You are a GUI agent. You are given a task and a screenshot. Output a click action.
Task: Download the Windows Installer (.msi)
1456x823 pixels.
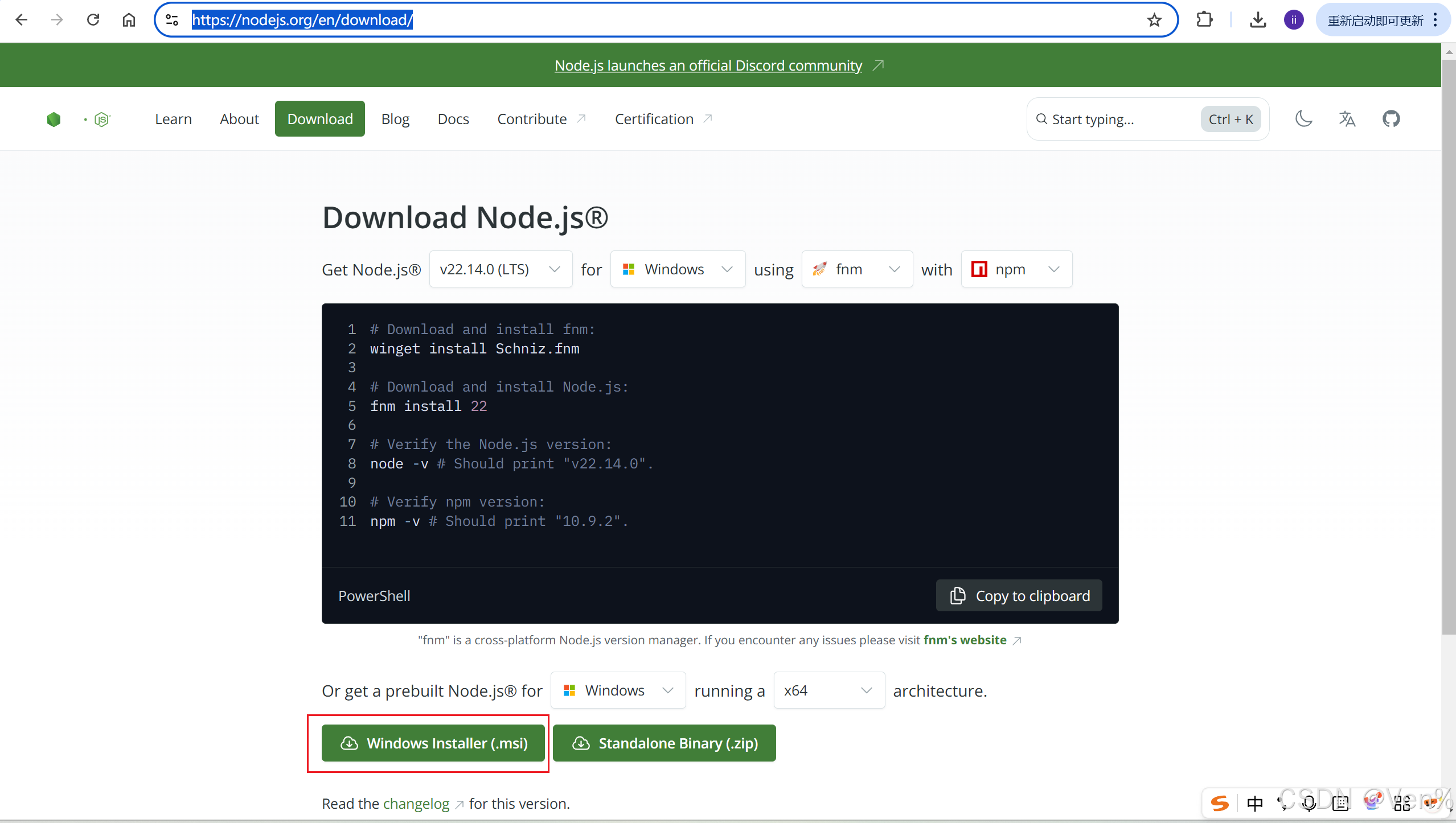(433, 743)
